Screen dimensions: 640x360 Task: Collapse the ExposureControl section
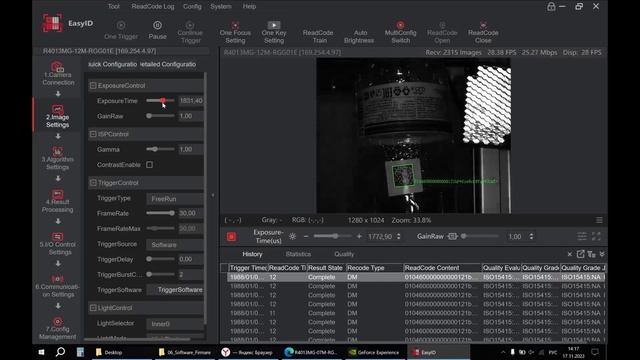pos(93,85)
